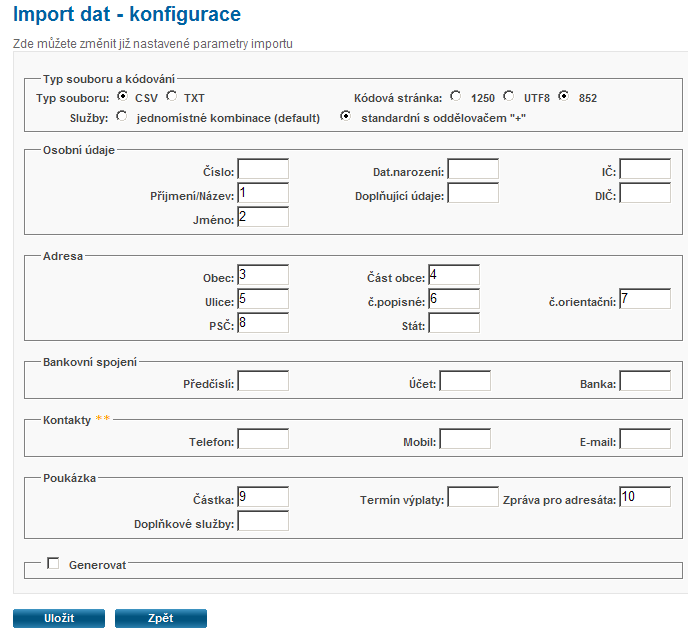
Task: Select standardní s oddělovačem "+" option
Action: (x=346, y=116)
